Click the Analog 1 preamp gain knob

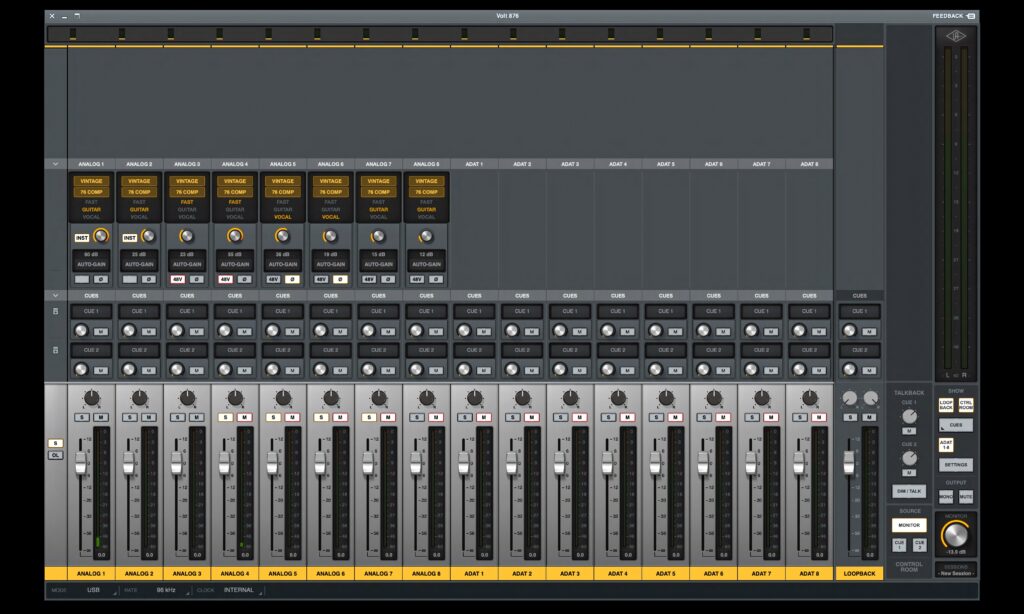(x=101, y=237)
